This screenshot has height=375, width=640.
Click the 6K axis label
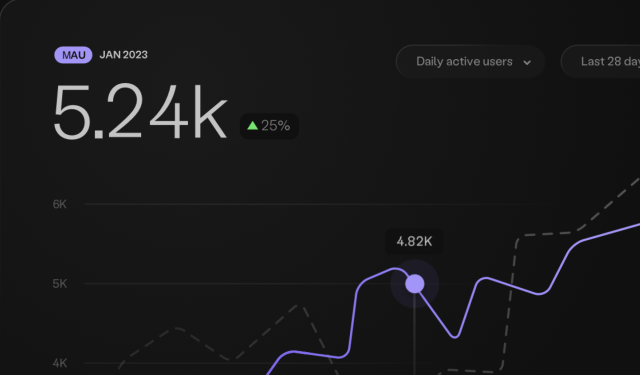click(x=60, y=204)
